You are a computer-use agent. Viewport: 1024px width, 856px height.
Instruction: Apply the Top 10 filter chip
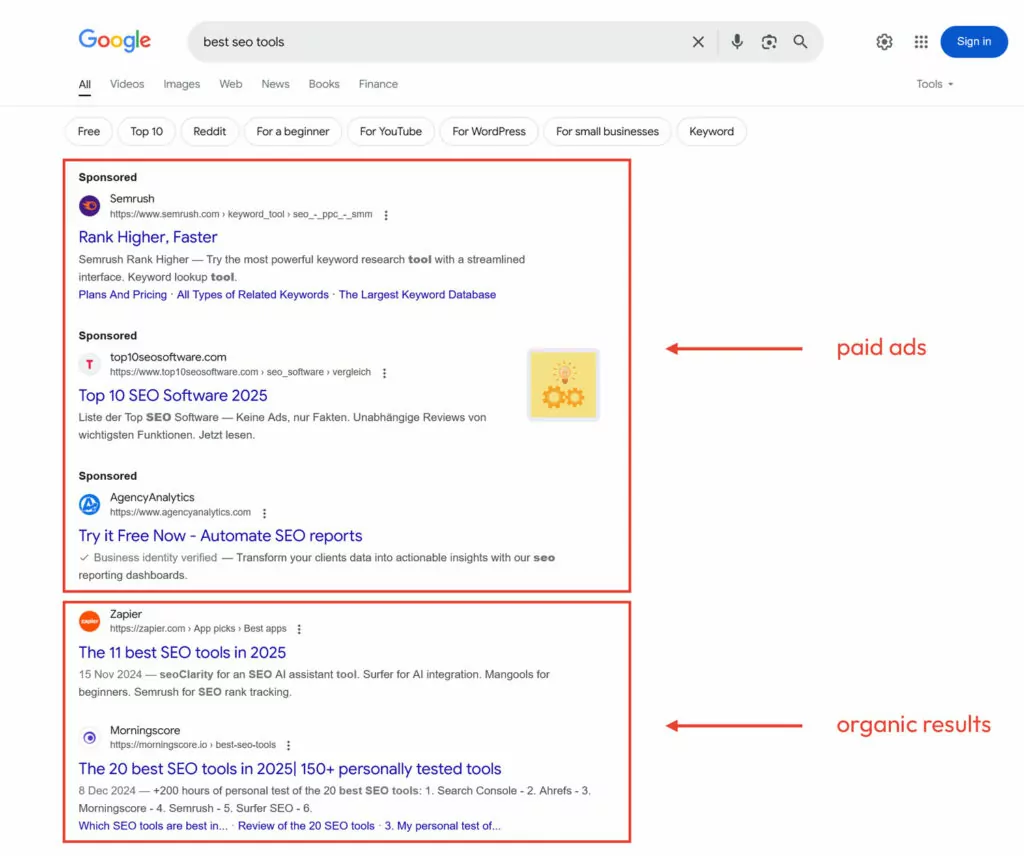[146, 131]
